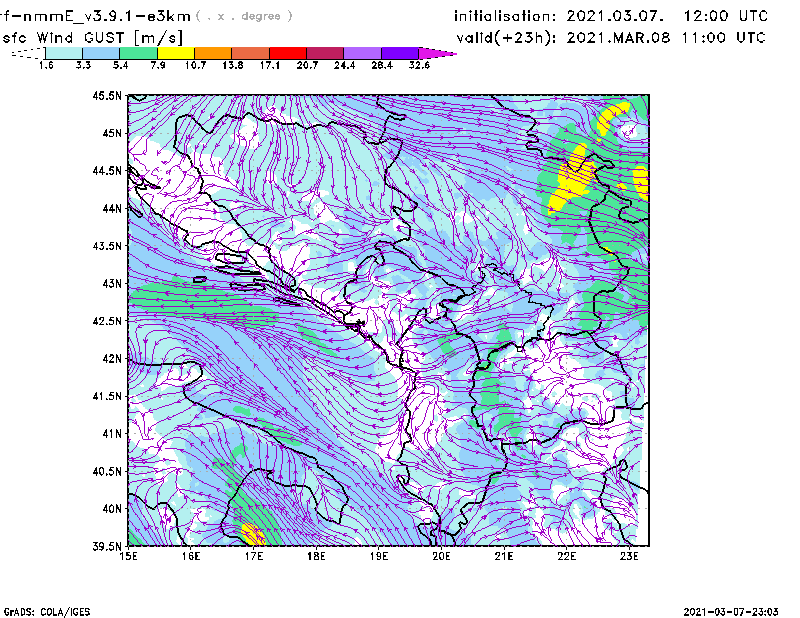Viewport: 800px width, 618px height.
Task: Click the salmon-orange legend swatch
Action: (x=251, y=53)
